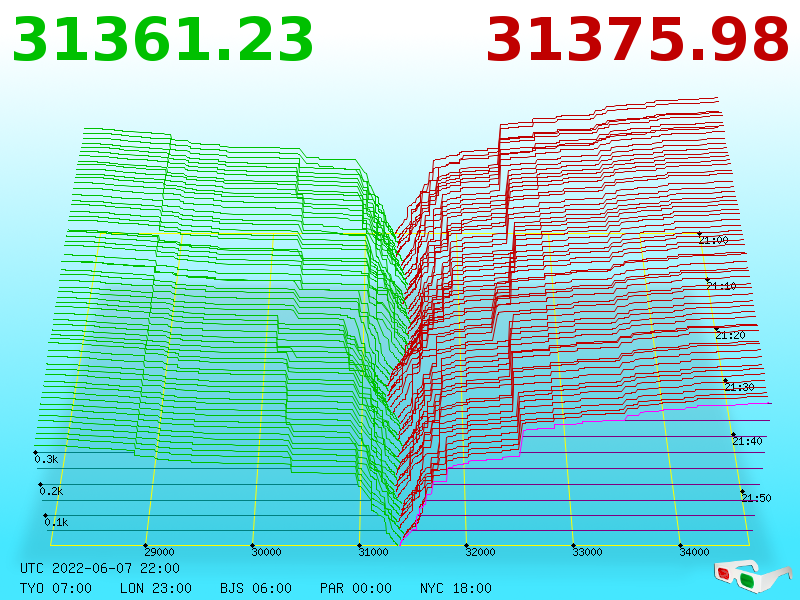800x600 pixels.
Task: Click the UTC 2022-06-07 22:00 timestamp
Action: pos(100,568)
